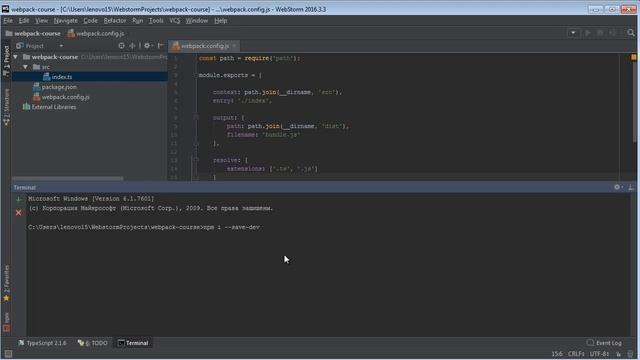Open the File menu
This screenshot has height=360, width=640.
coord(8,20)
